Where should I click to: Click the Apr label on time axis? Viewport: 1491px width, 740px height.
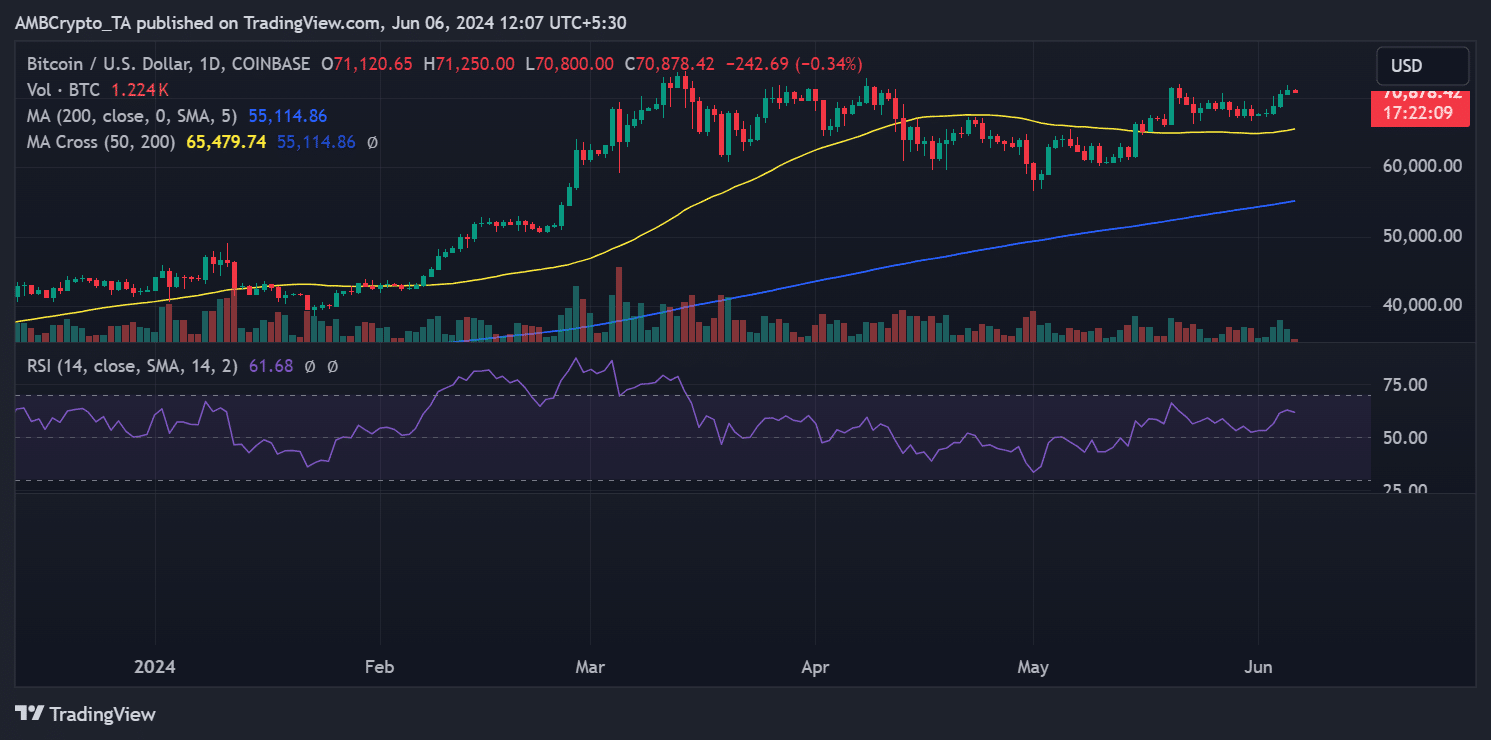coord(815,667)
